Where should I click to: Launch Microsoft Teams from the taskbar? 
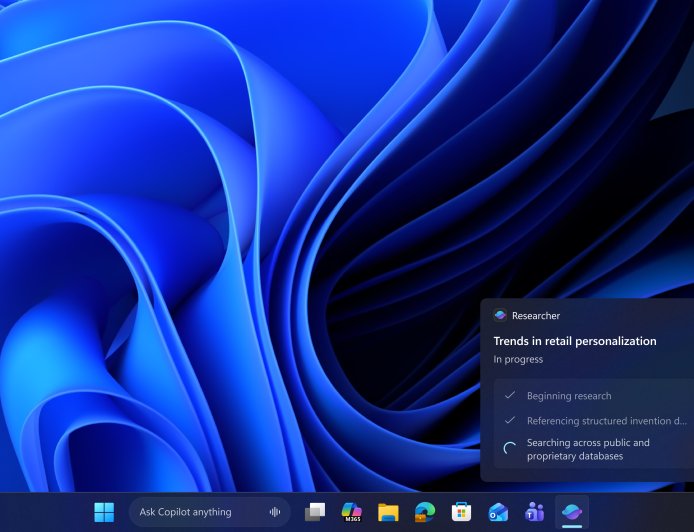[x=535, y=512]
